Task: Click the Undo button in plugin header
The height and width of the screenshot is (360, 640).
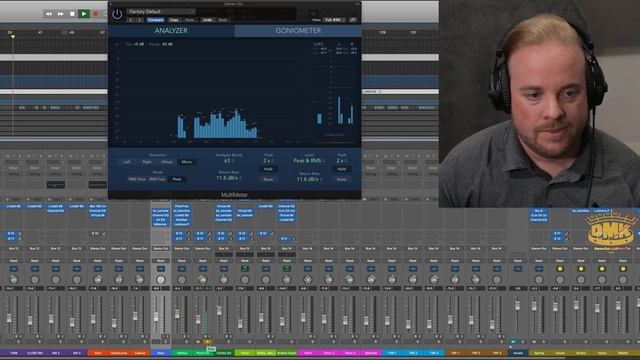Action: point(207,20)
